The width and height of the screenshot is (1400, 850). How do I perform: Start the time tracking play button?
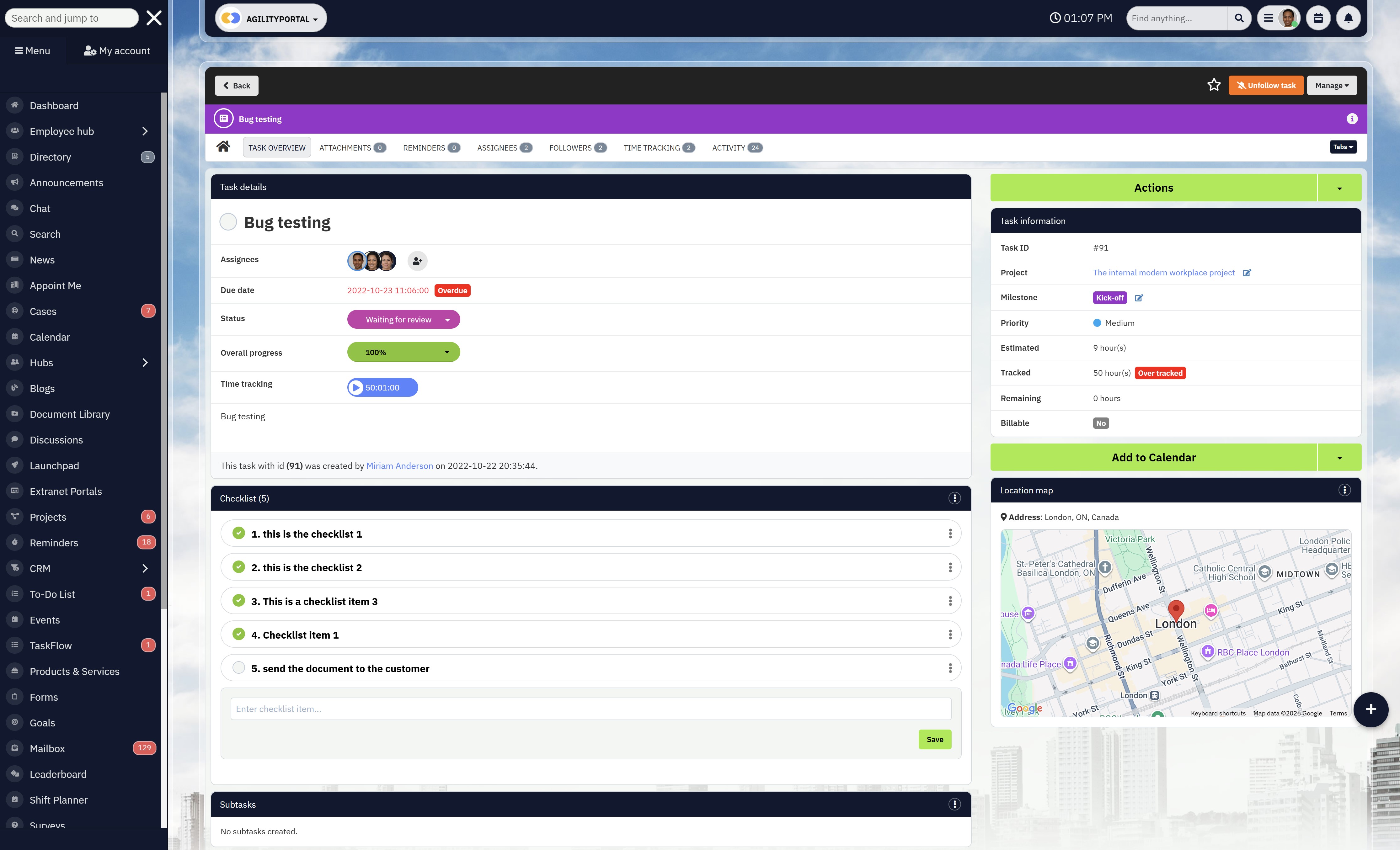[356, 387]
